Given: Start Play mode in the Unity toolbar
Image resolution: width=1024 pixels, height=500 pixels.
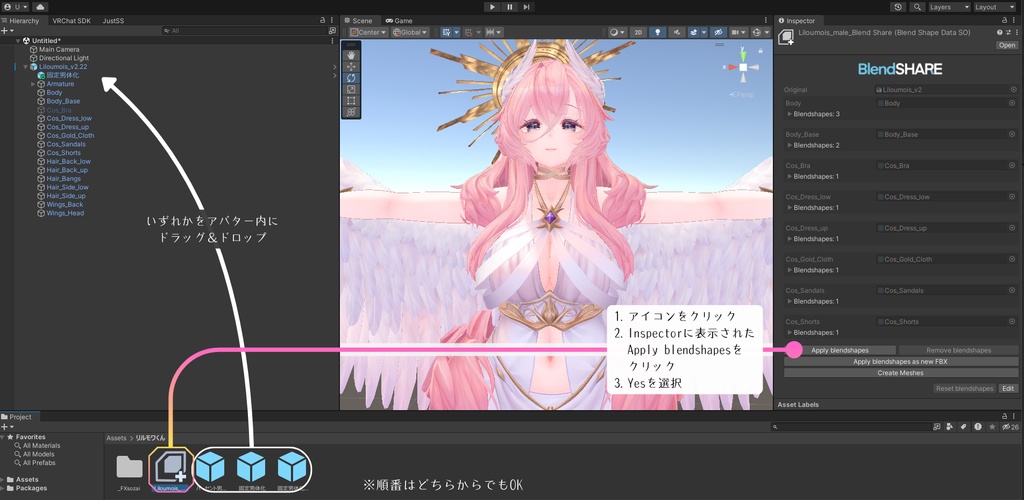Looking at the screenshot, I should coord(492,7).
